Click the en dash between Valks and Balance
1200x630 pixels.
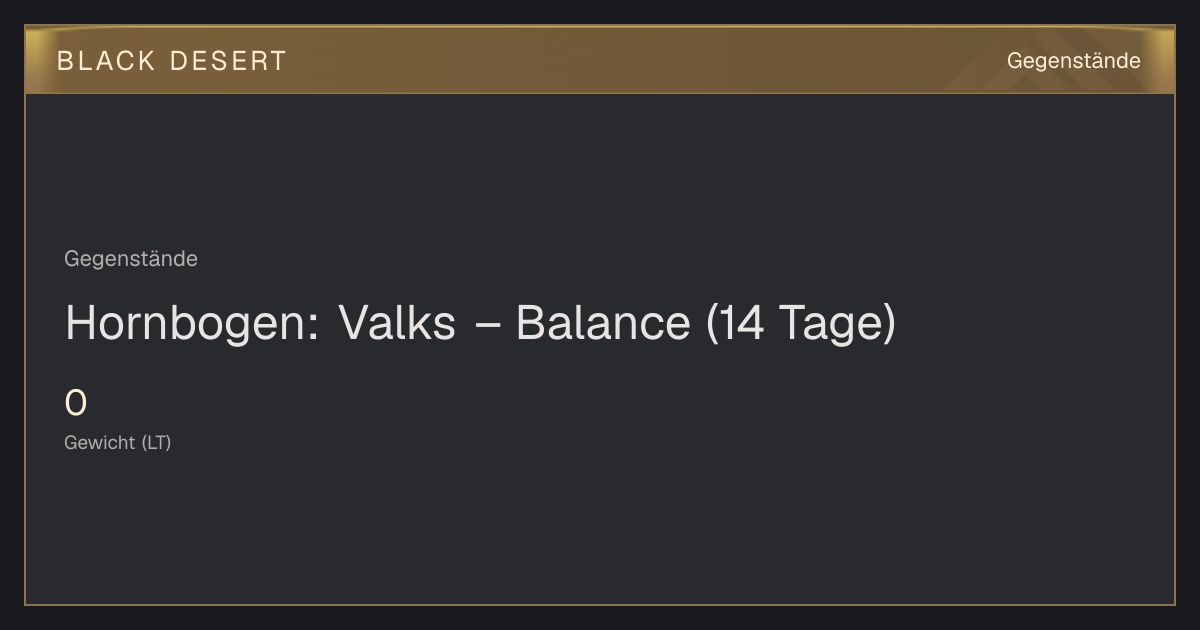point(486,325)
